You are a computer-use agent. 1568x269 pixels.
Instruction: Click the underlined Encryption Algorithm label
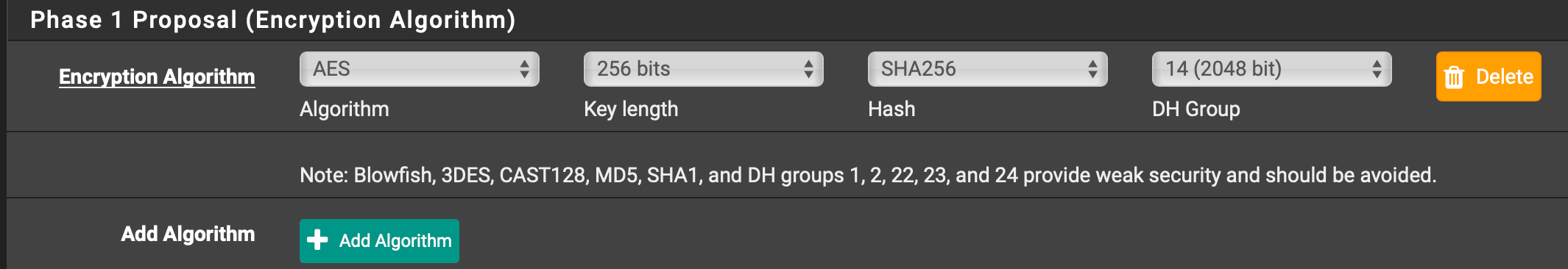157,76
